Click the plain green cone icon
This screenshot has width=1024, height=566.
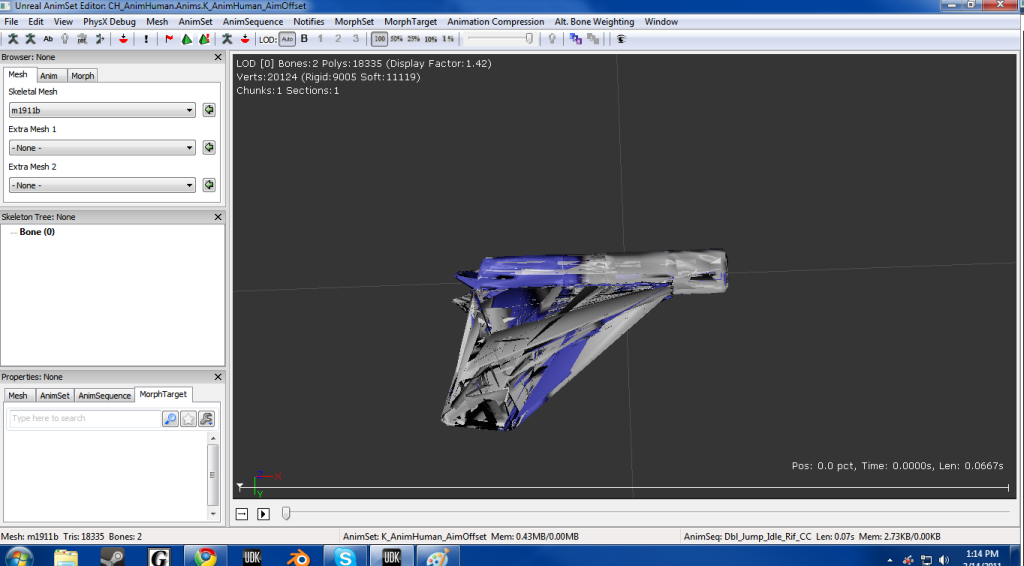pyautogui.click(x=187, y=39)
